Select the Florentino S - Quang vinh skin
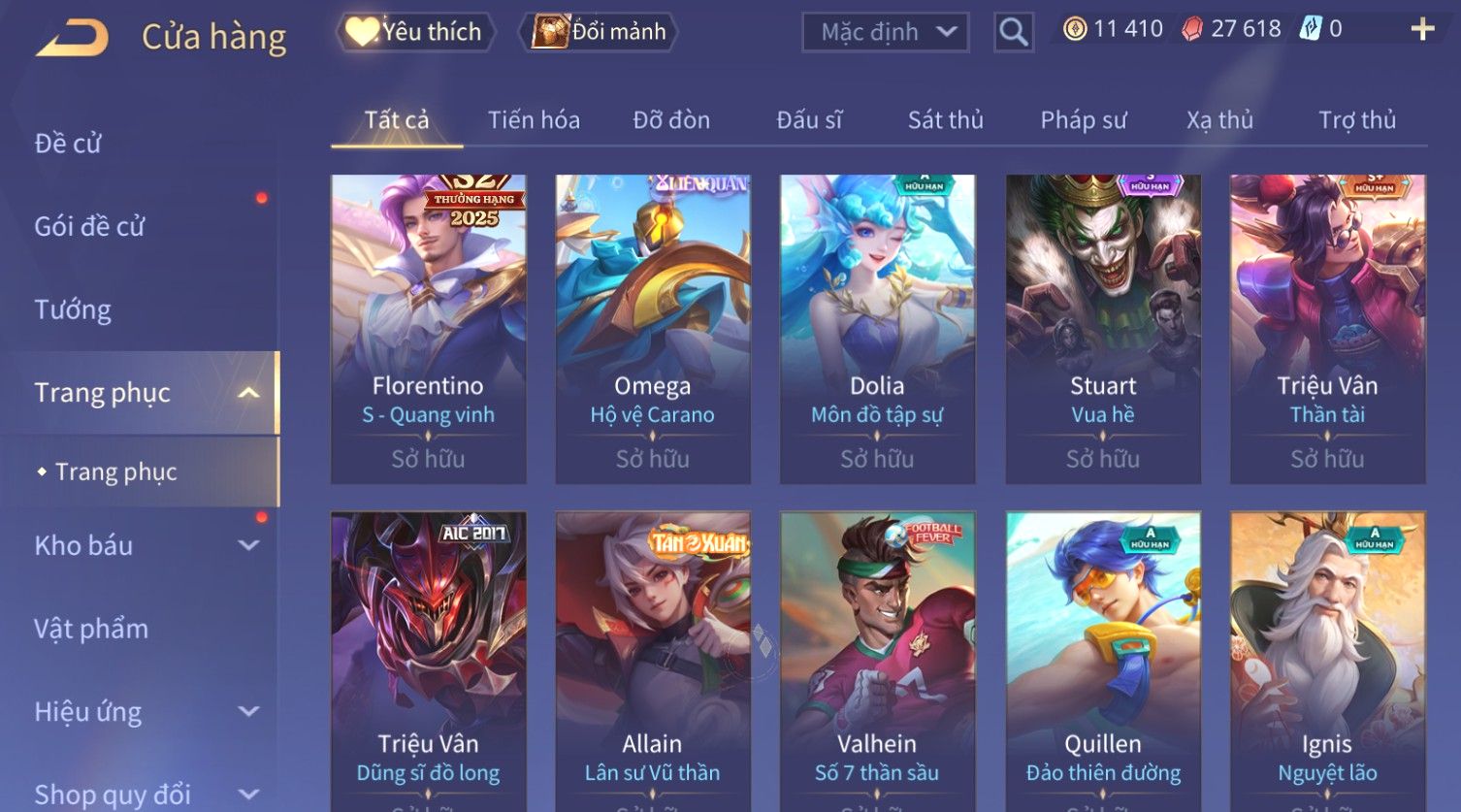The image size is (1461, 812). 429,329
